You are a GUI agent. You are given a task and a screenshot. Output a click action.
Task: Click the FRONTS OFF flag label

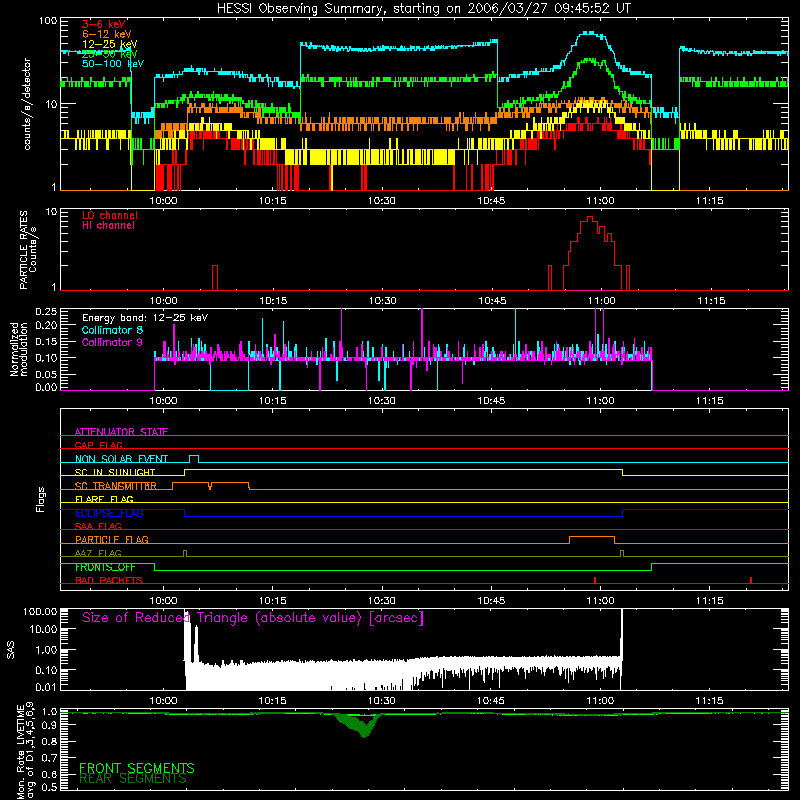pos(106,567)
